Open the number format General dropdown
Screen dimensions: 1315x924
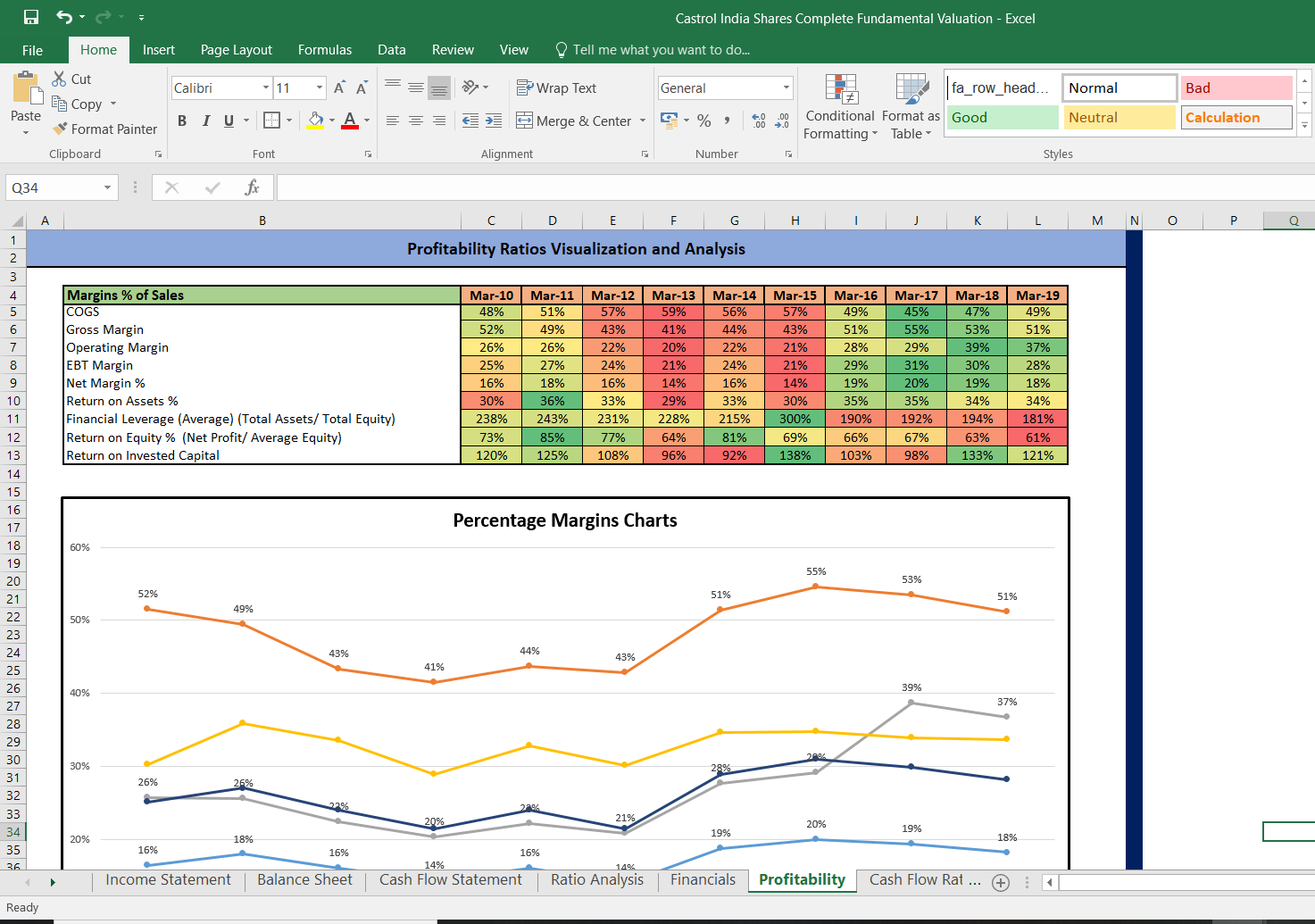click(787, 87)
